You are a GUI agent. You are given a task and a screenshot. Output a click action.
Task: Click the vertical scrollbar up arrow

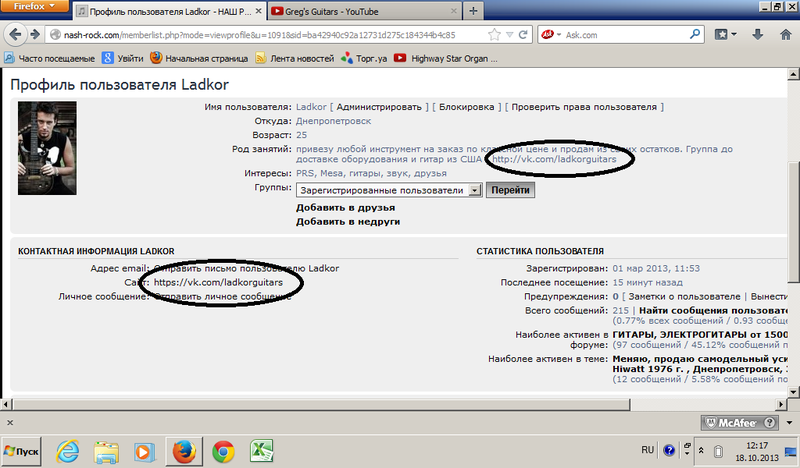(793, 75)
